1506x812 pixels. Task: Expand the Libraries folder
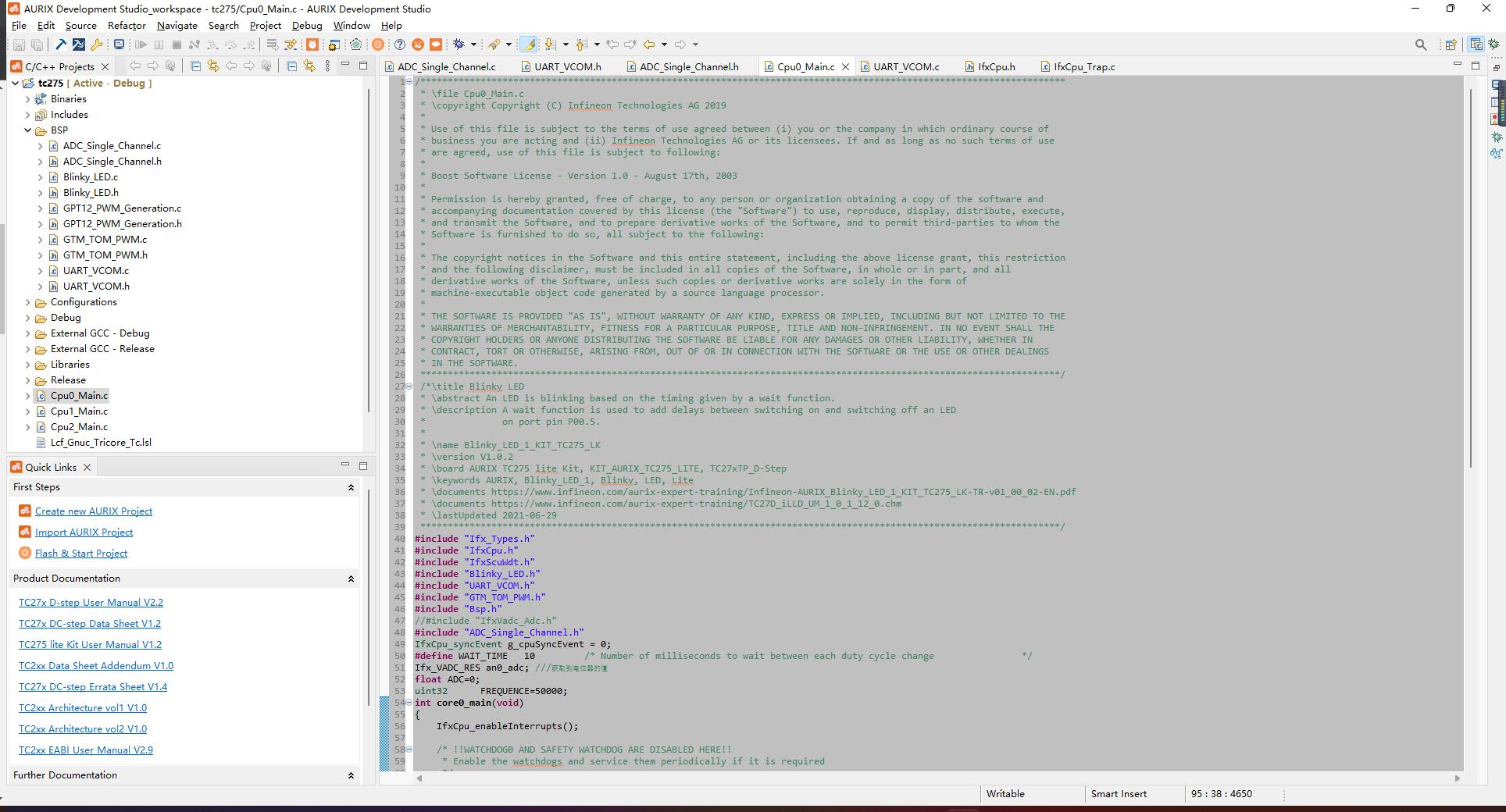(x=28, y=365)
